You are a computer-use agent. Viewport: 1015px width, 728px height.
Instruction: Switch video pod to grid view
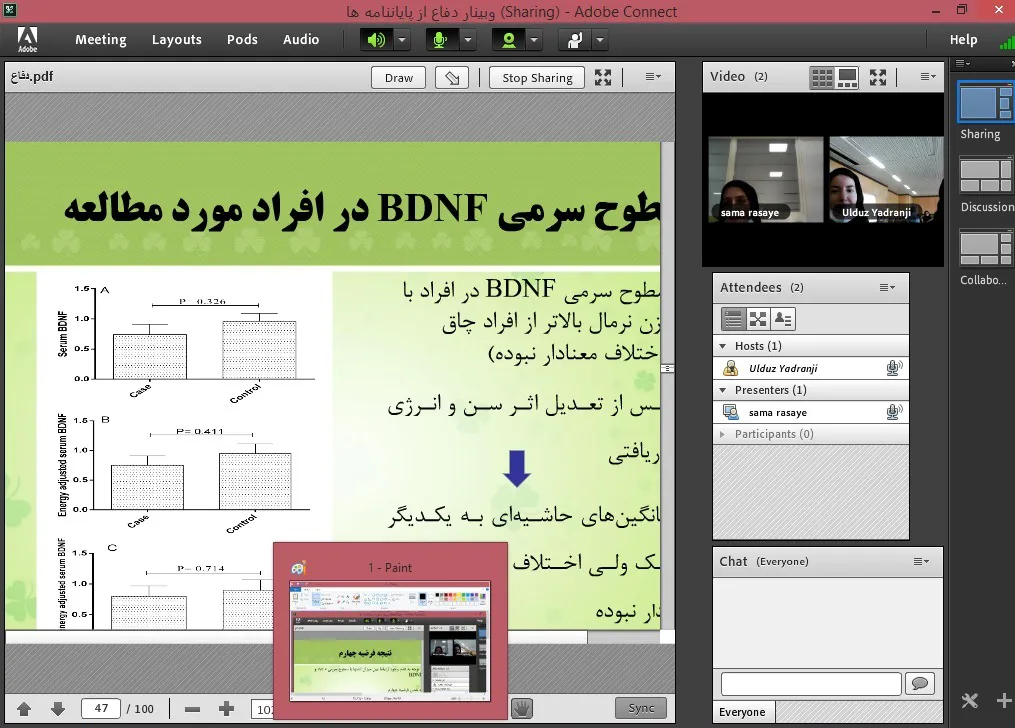822,78
